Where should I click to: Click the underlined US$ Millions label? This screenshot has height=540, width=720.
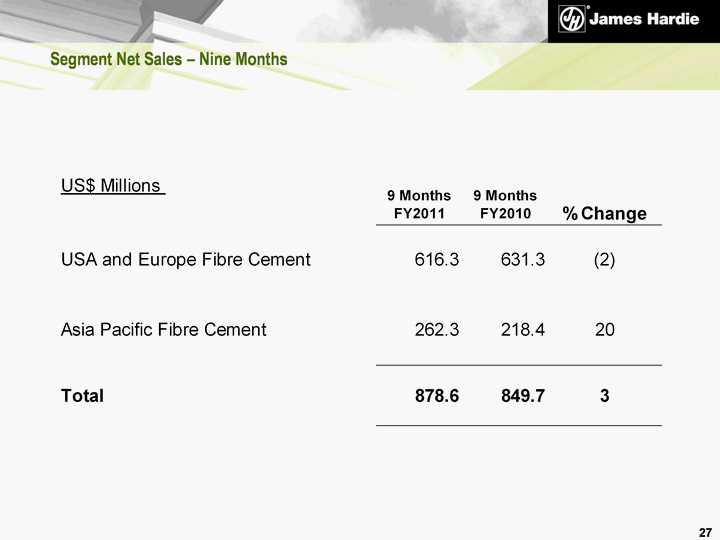point(112,186)
